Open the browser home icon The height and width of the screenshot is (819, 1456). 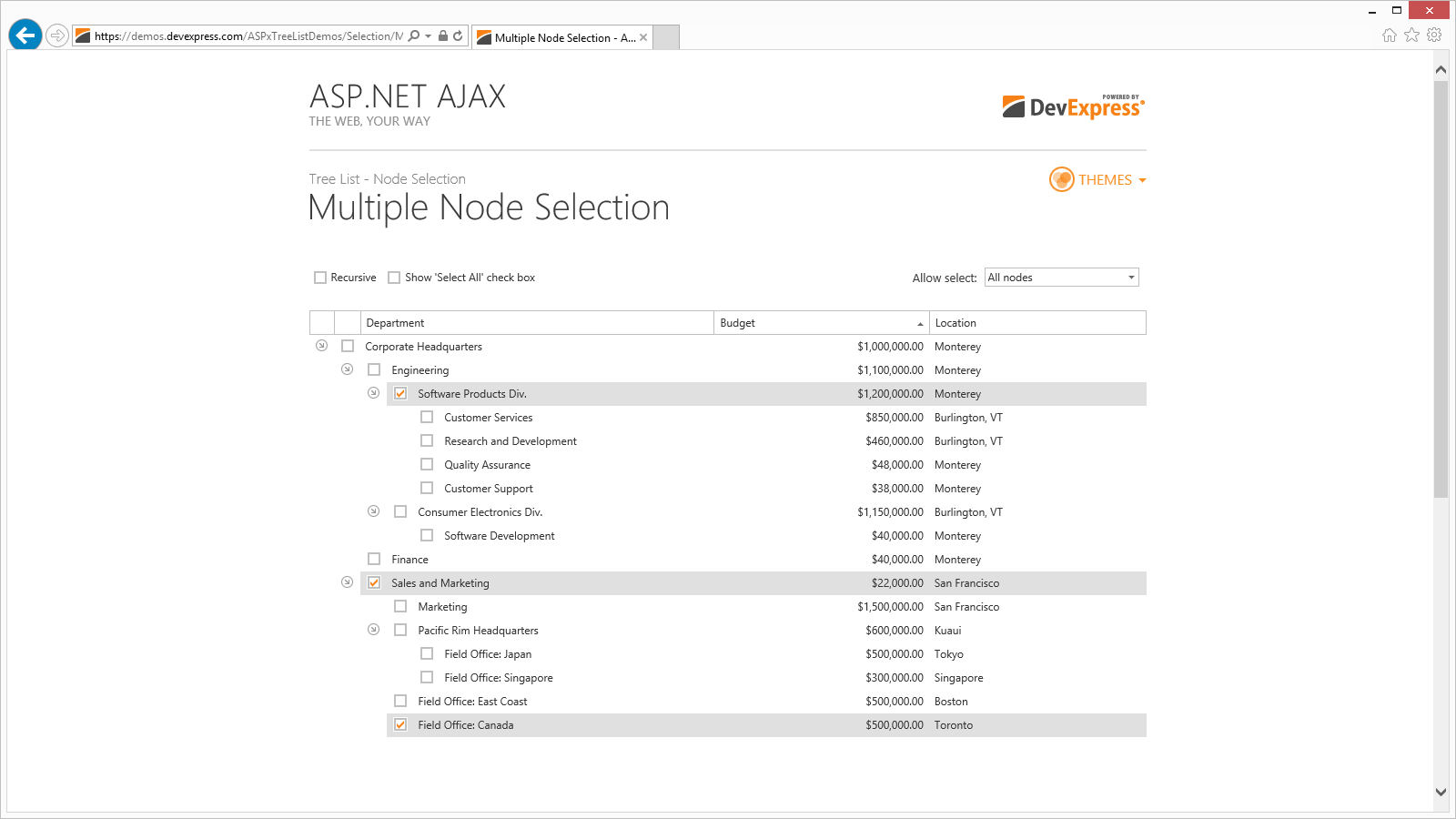click(x=1390, y=35)
